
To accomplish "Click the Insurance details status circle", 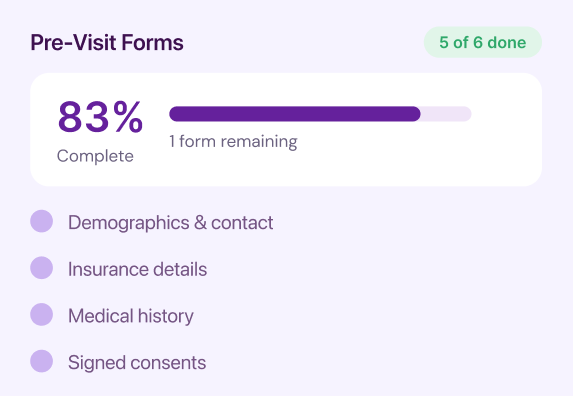I will 41,268.
